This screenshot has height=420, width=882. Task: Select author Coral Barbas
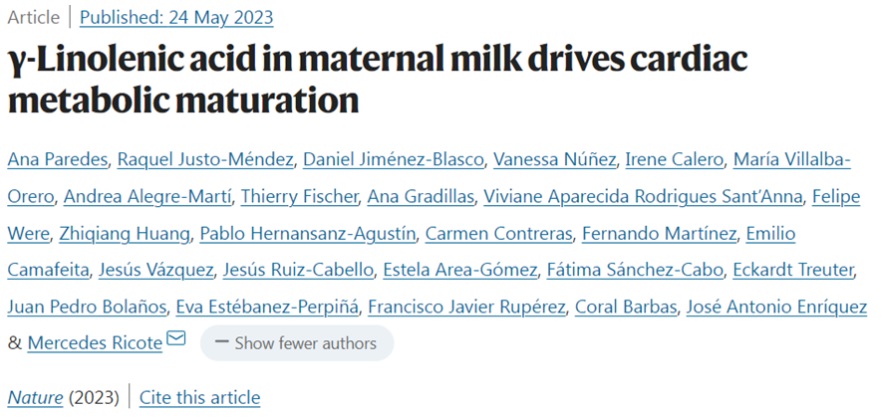coord(625,306)
